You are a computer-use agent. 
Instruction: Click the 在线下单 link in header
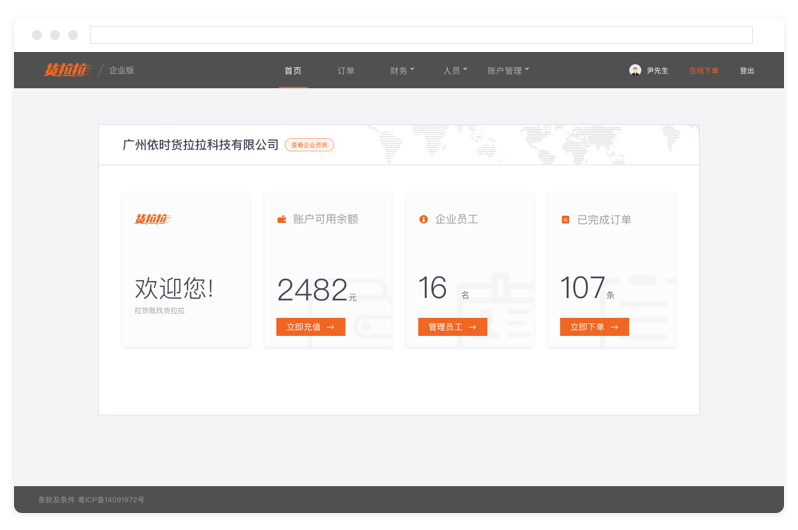pos(703,71)
